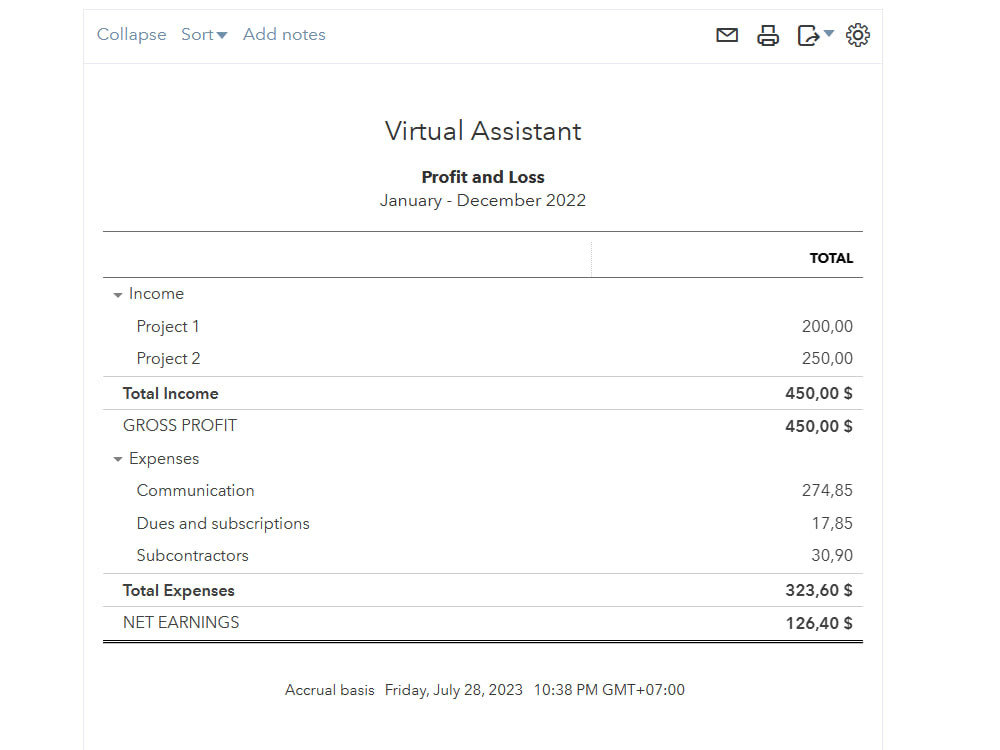Viewport: 1000px width, 750px height.
Task: Open Dues and subscriptions amount 17,85
Action: [x=832, y=524]
